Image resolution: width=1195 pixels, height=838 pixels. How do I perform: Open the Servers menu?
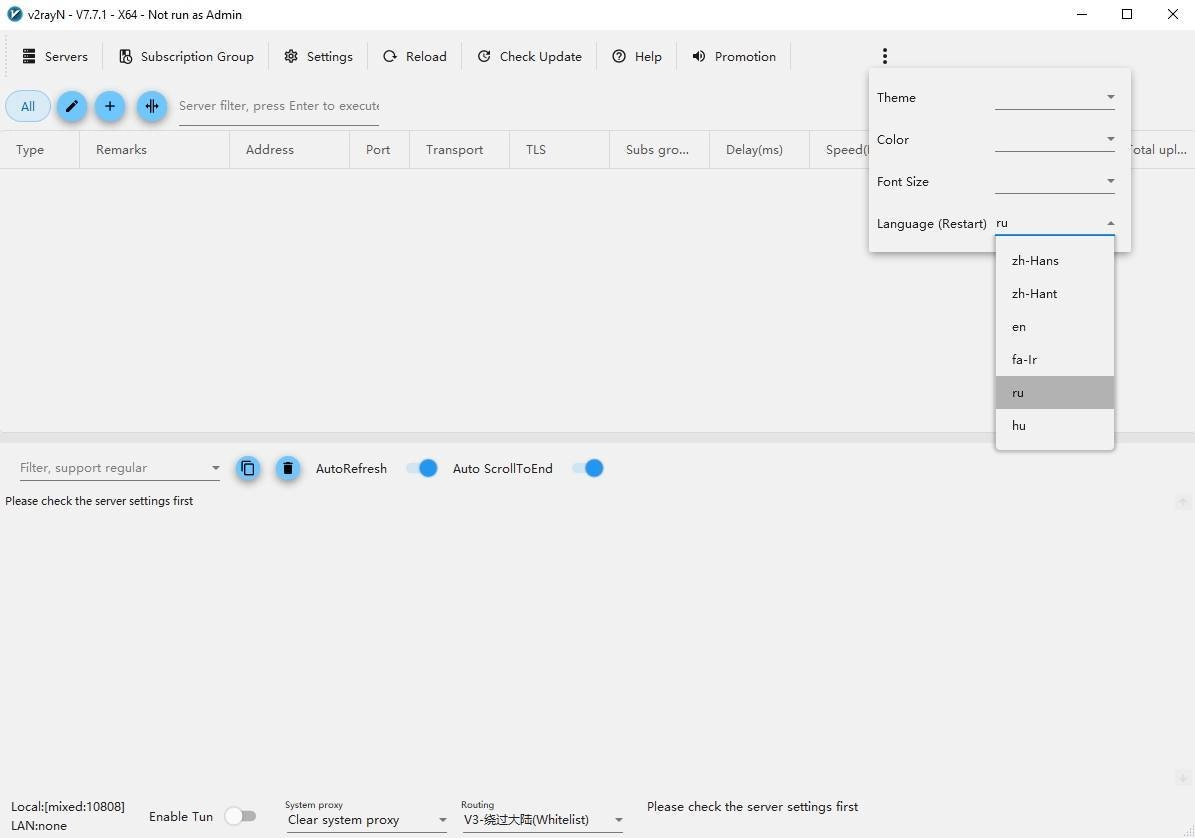tap(55, 56)
